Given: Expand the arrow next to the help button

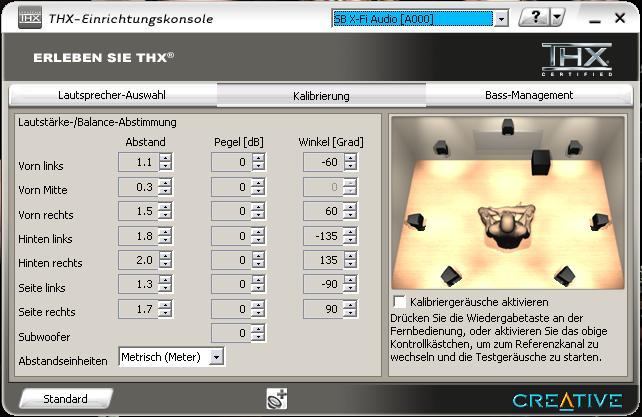Looking at the screenshot, I should point(557,18).
